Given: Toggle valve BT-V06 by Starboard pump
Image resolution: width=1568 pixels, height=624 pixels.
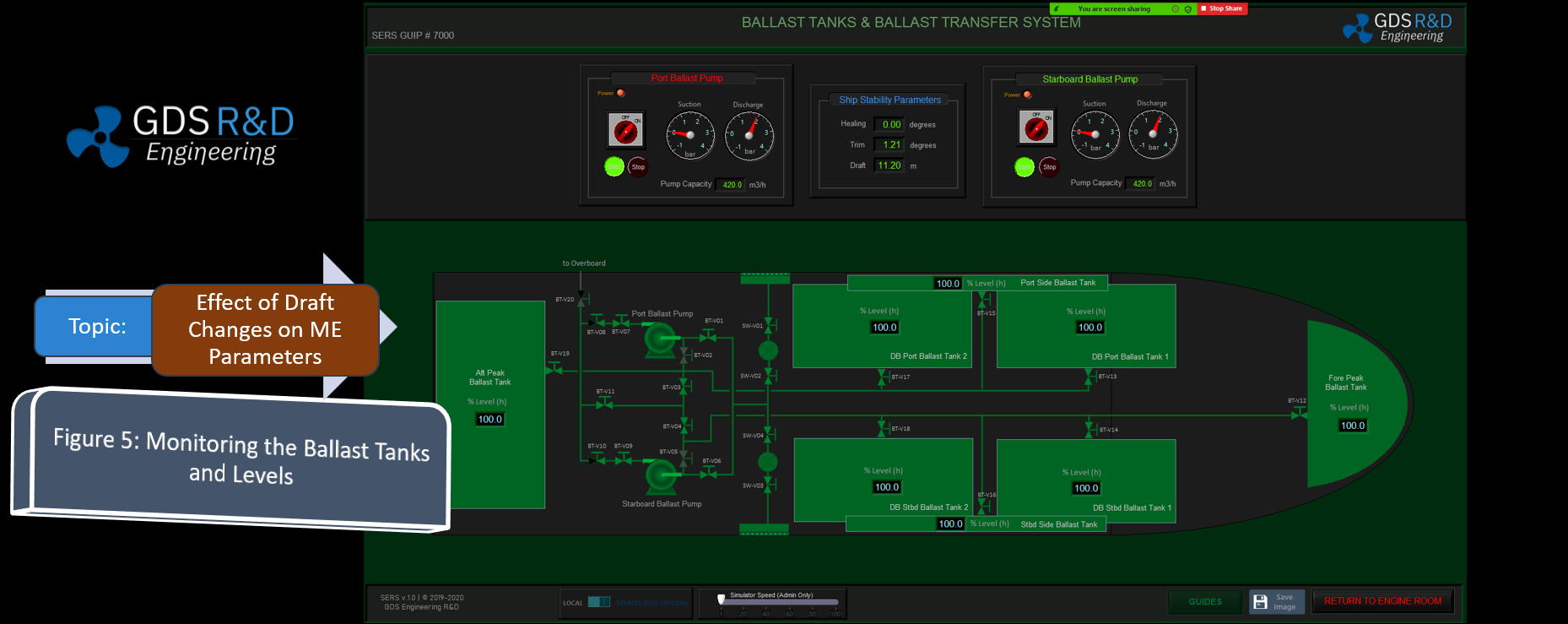Looking at the screenshot, I should click(708, 474).
